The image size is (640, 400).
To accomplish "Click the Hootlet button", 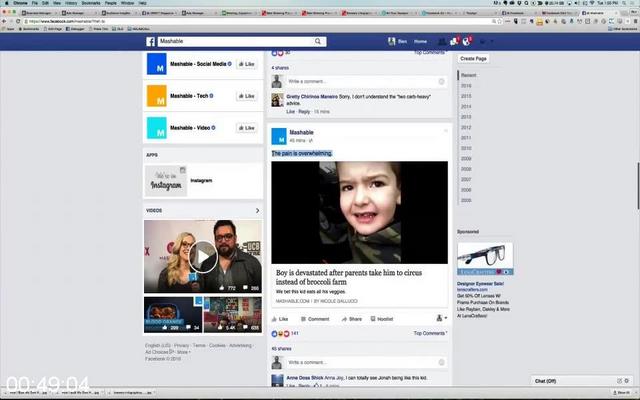I will tap(382, 319).
